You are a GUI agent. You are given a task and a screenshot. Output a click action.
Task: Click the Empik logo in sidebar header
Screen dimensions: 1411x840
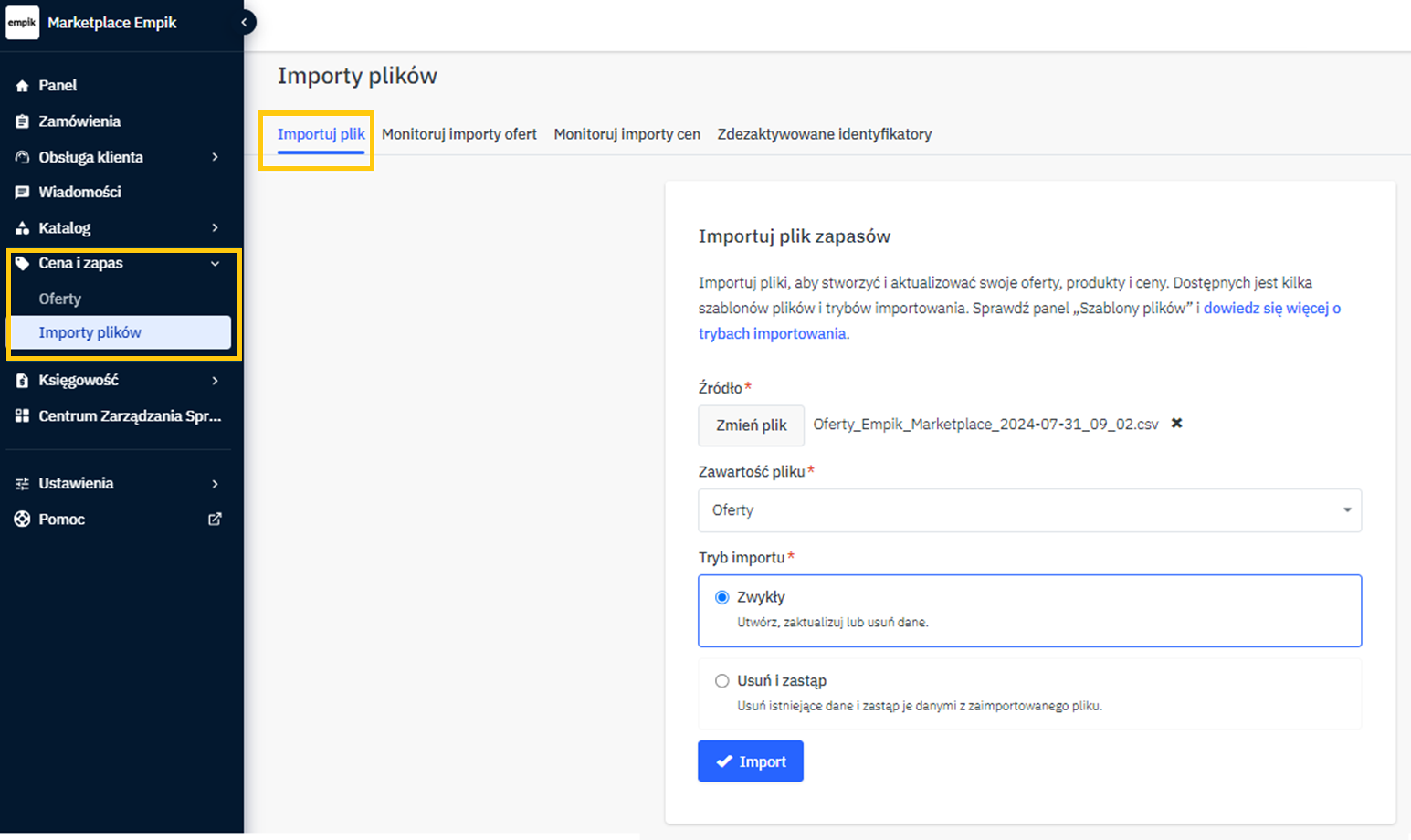(22, 23)
